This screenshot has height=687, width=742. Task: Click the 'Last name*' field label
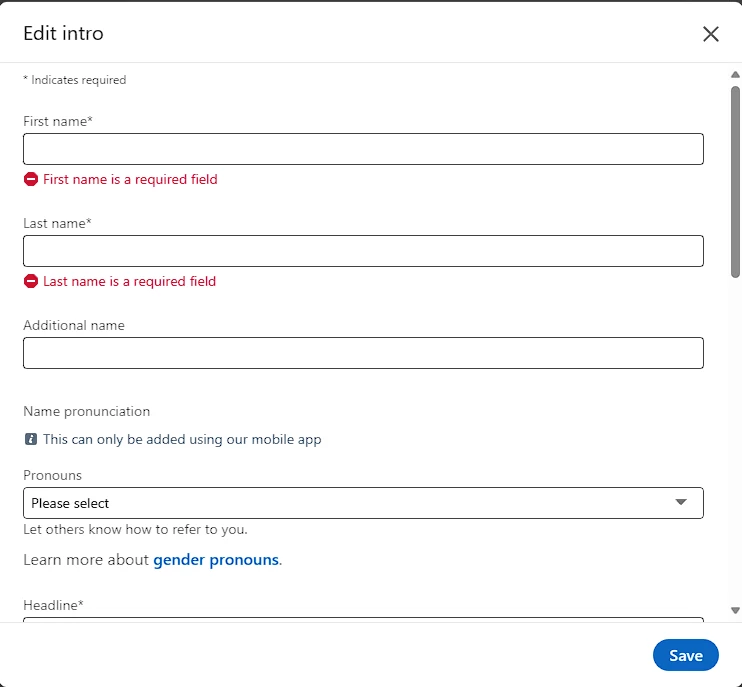[x=57, y=223]
